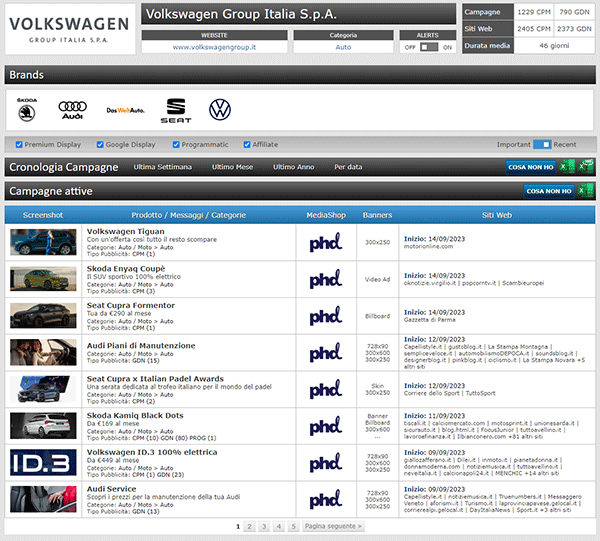Open the Per data date filter
This screenshot has width=600, height=541.
(x=348, y=167)
